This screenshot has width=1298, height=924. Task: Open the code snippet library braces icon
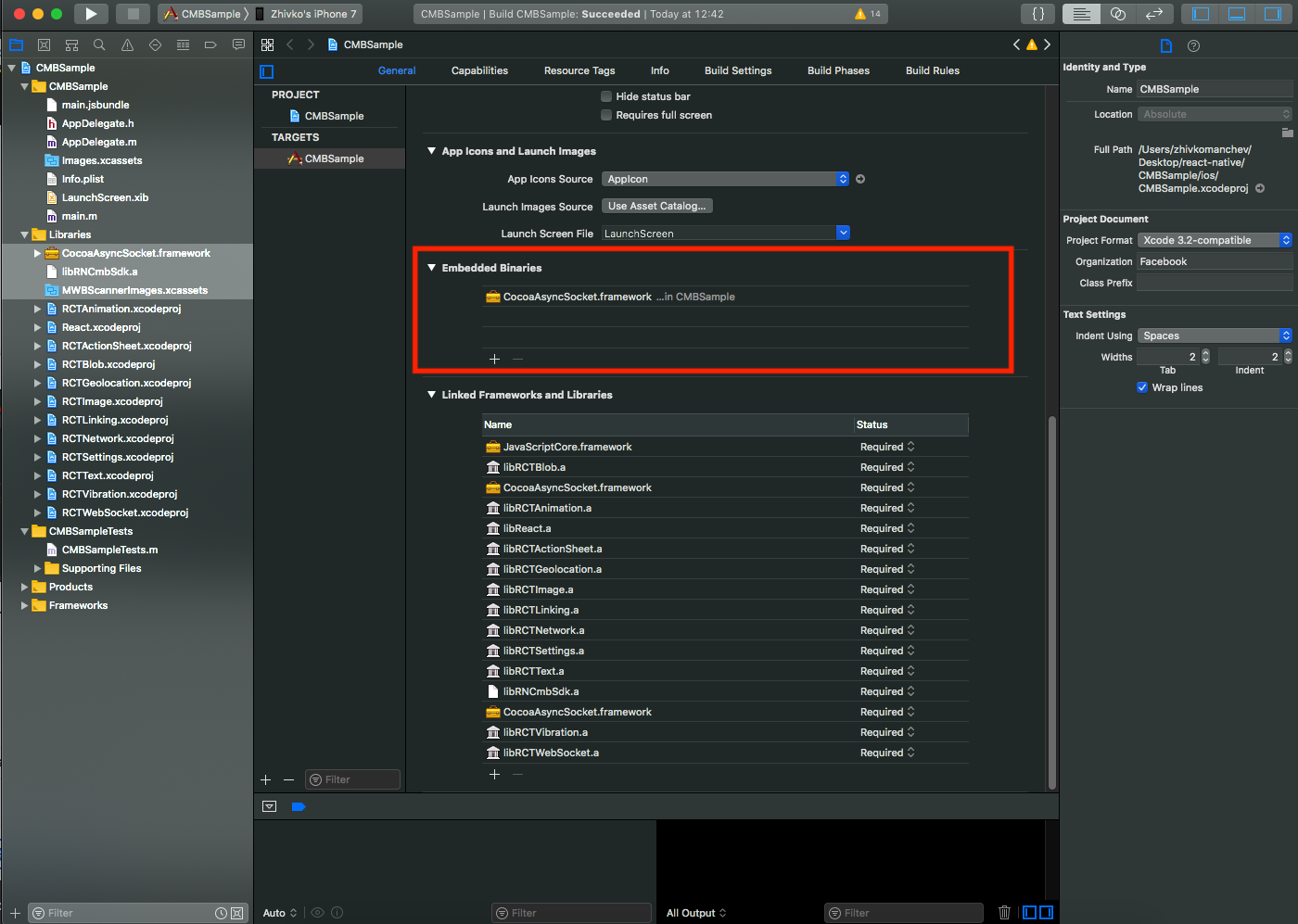coord(1038,14)
